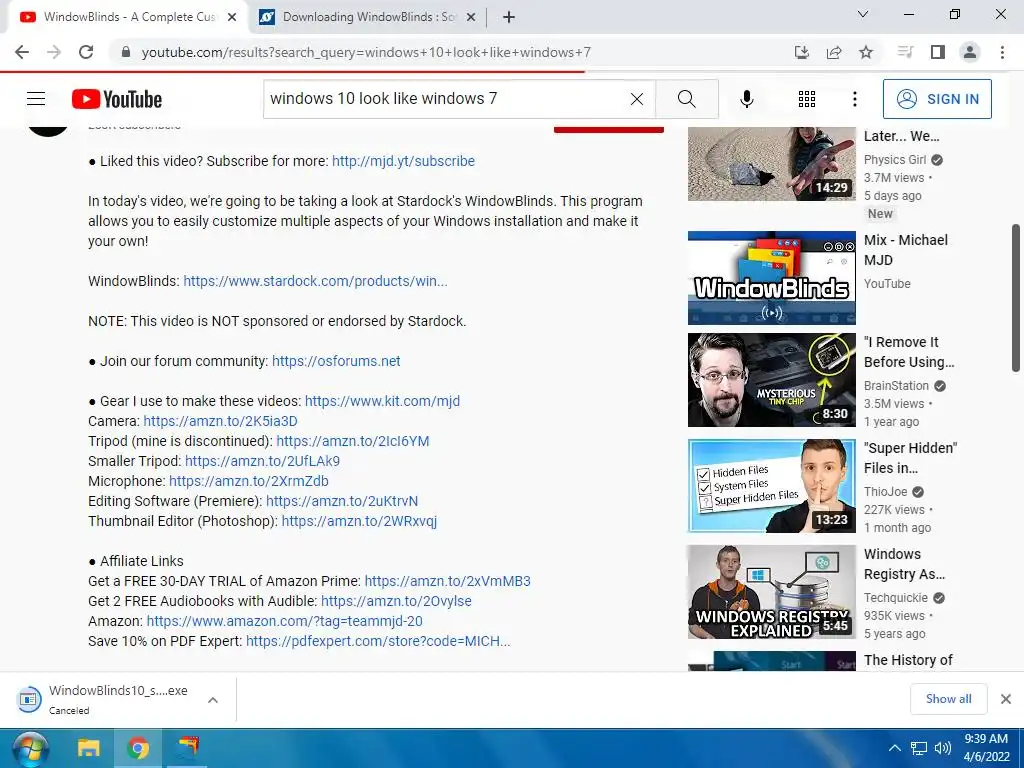Screen dimensions: 1024x768
Task: Close the WindowBlinds YouTube tab
Action: click(x=232, y=17)
